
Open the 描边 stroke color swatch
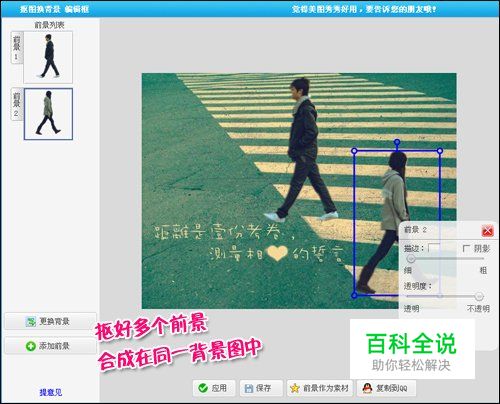434,248
